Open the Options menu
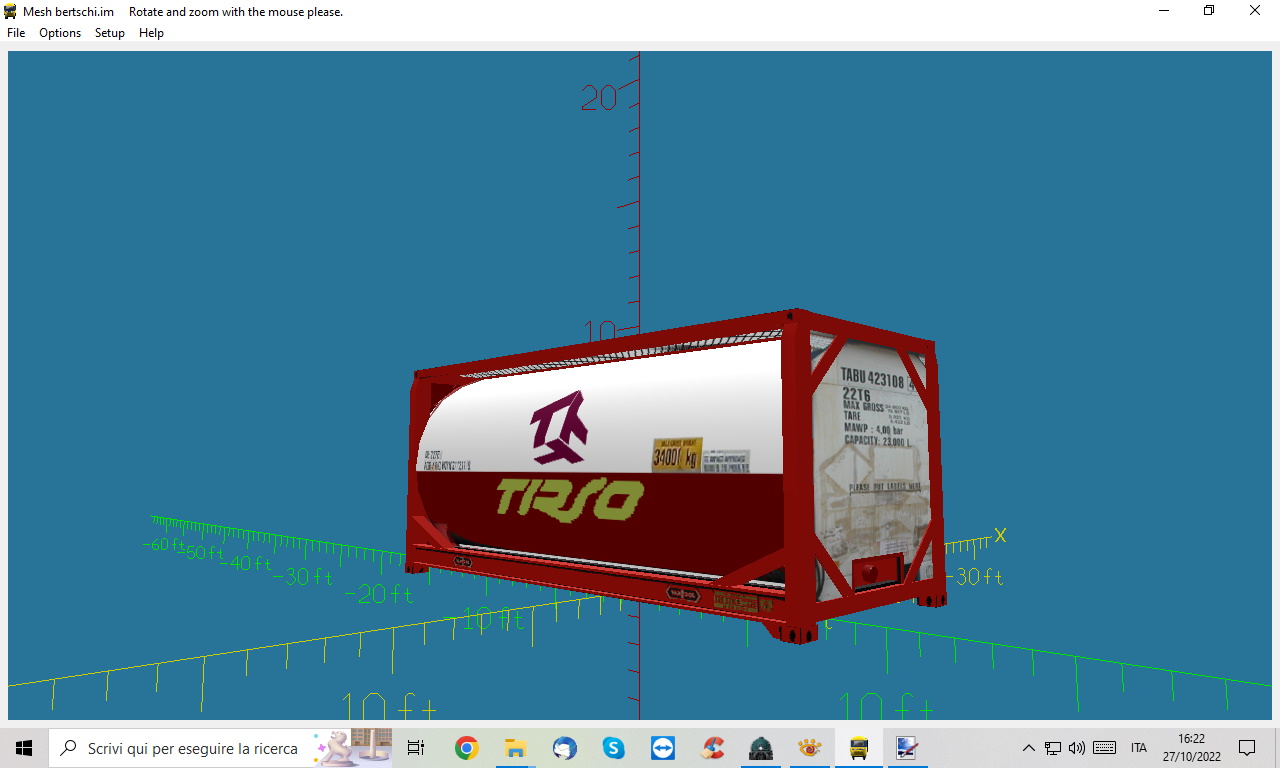1280x768 pixels. coord(60,33)
